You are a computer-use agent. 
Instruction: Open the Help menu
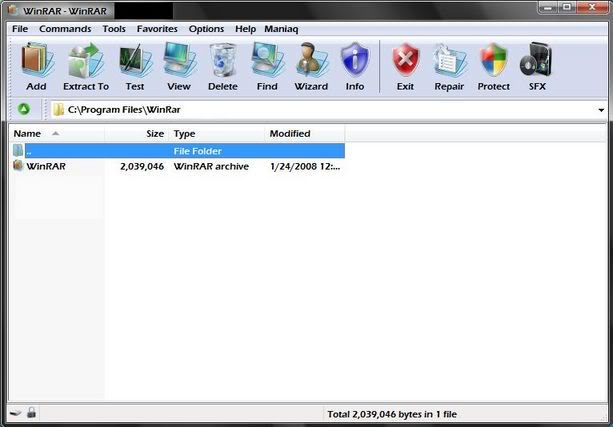click(x=245, y=29)
